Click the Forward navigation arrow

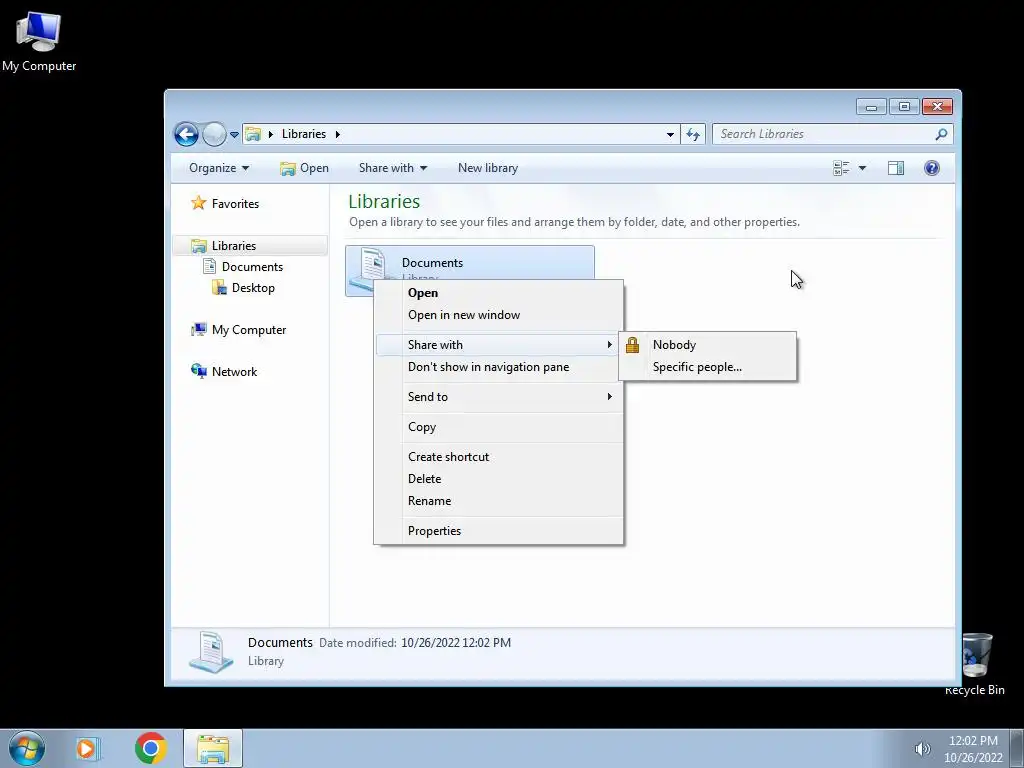click(214, 135)
